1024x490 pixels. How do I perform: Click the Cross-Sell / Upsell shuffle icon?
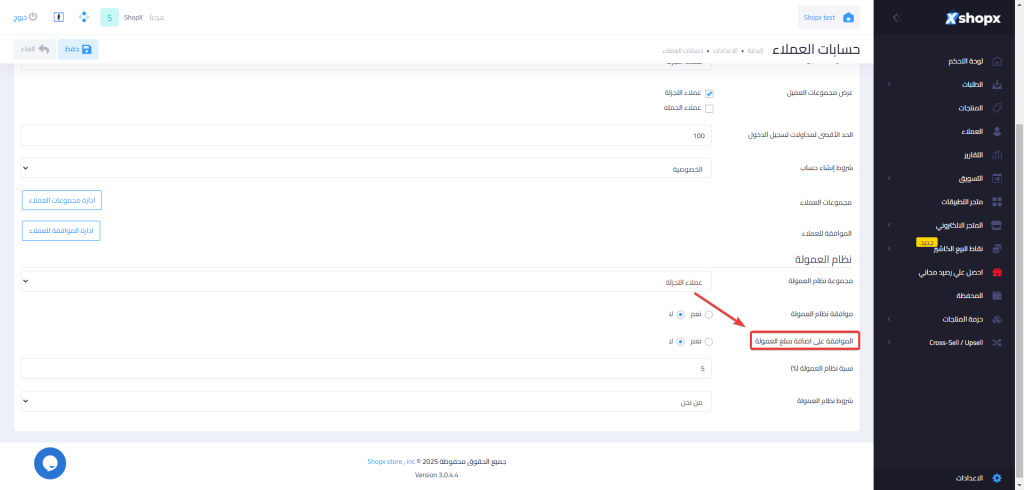(996, 342)
